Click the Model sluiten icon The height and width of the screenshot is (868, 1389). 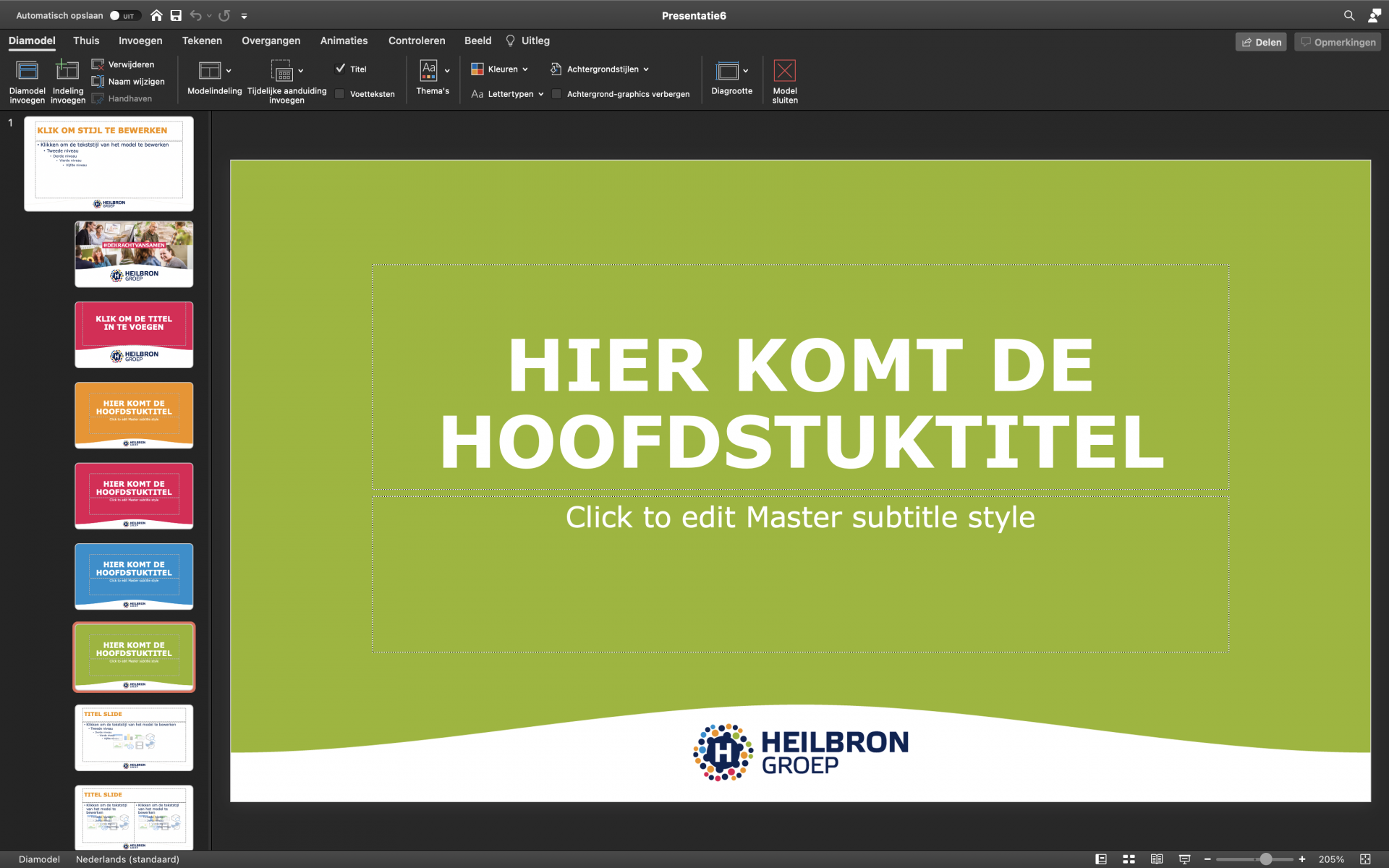pos(784,71)
